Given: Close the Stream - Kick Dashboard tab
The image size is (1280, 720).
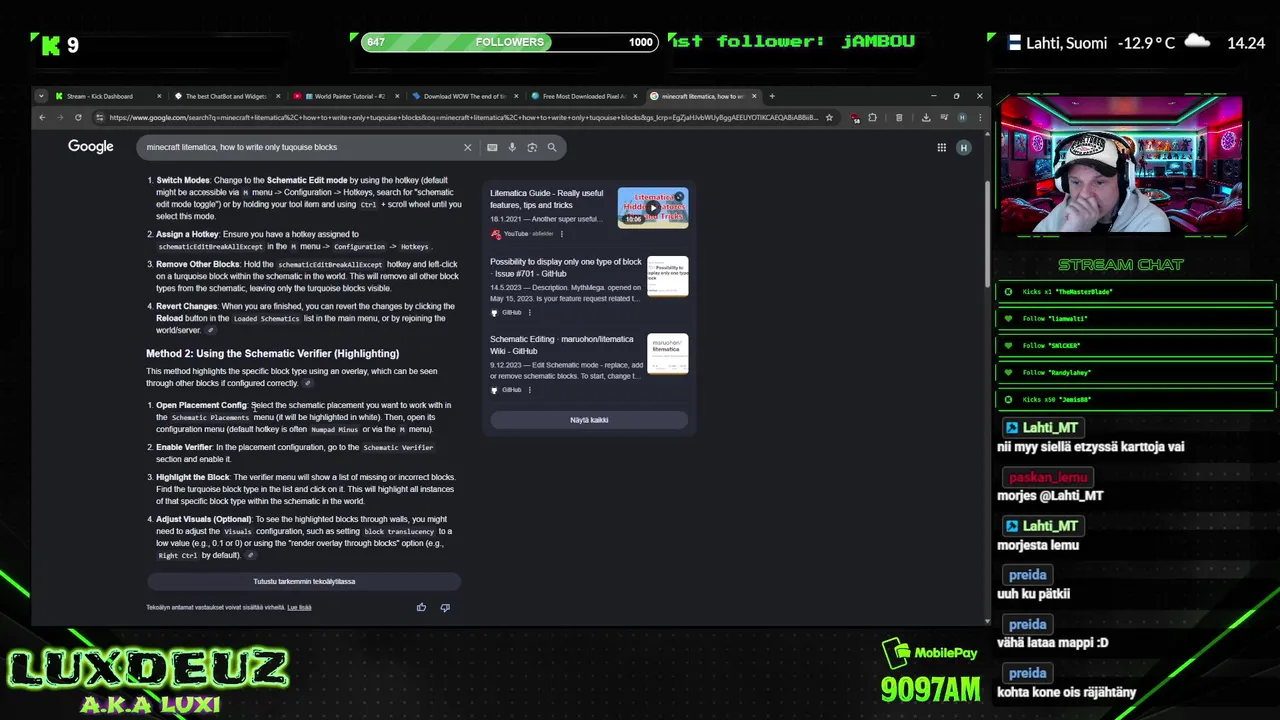Looking at the screenshot, I should (159, 96).
